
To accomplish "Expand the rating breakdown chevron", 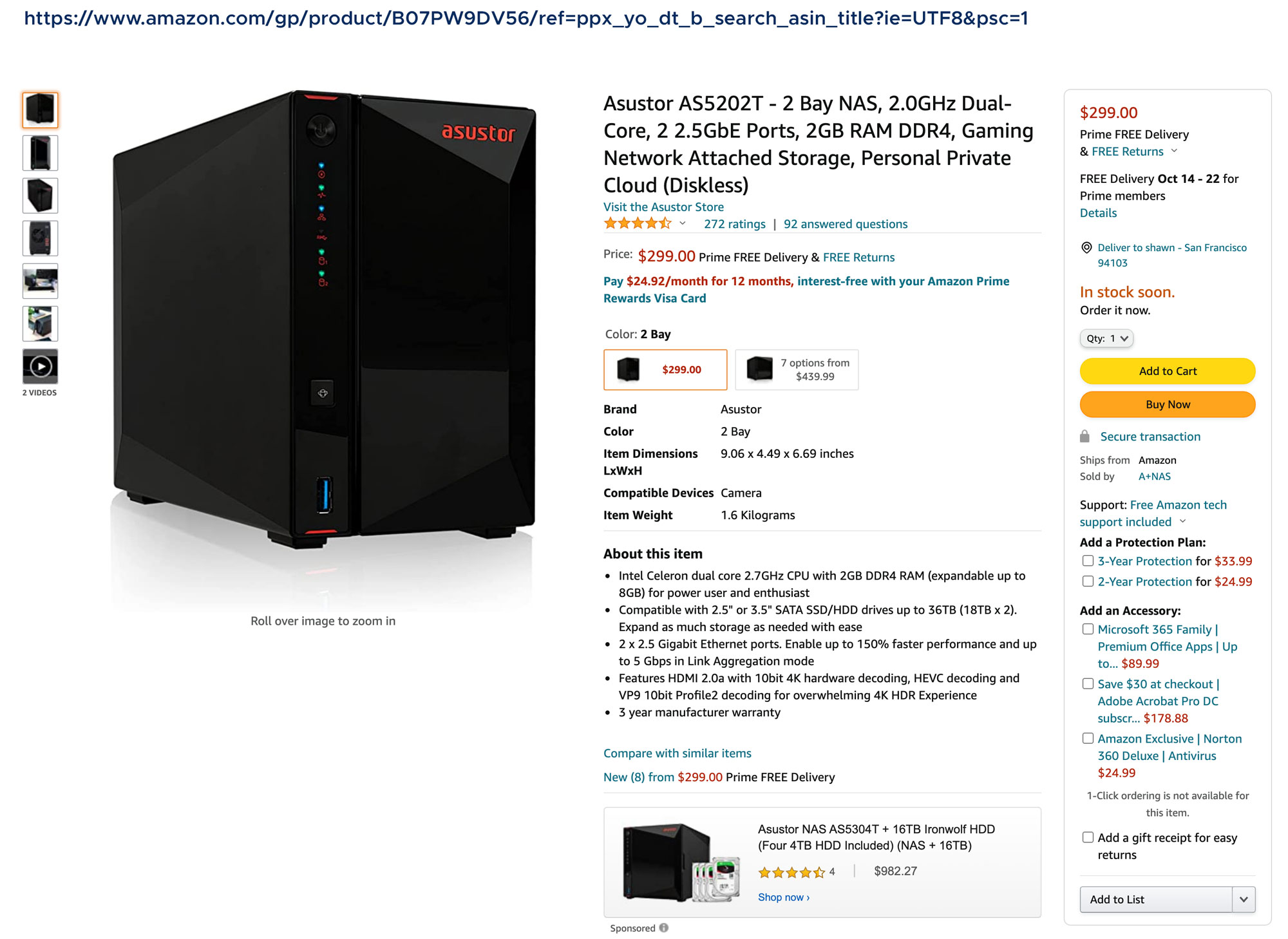I will 683,223.
